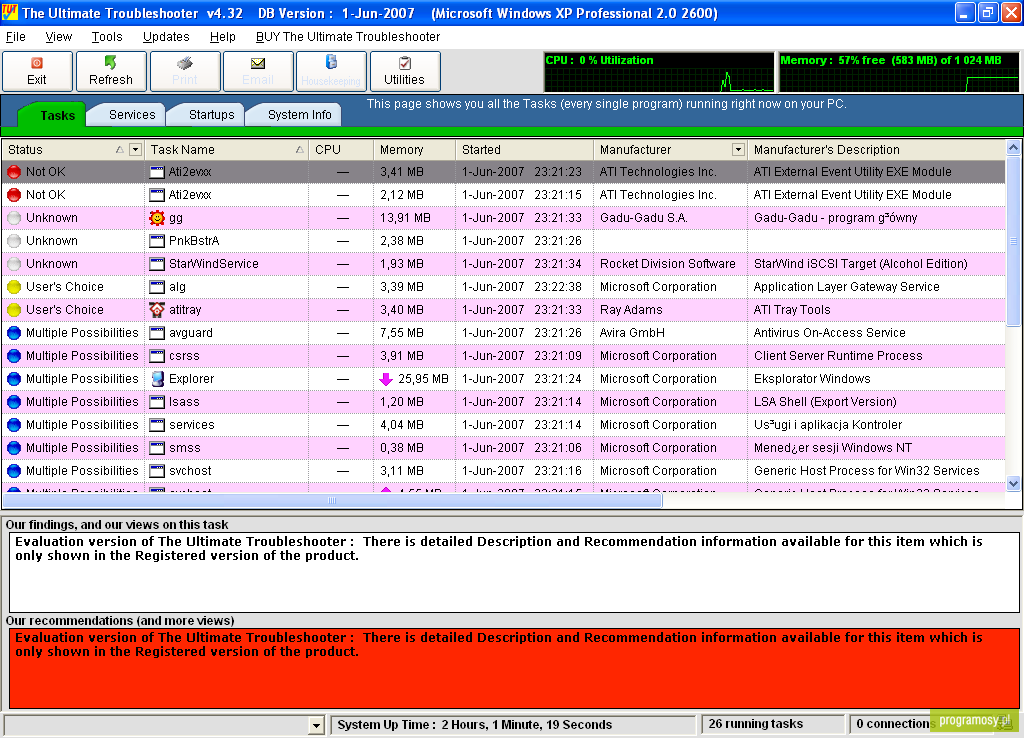Click the blue status icon for svchost
This screenshot has height=738, width=1025.
click(14, 471)
